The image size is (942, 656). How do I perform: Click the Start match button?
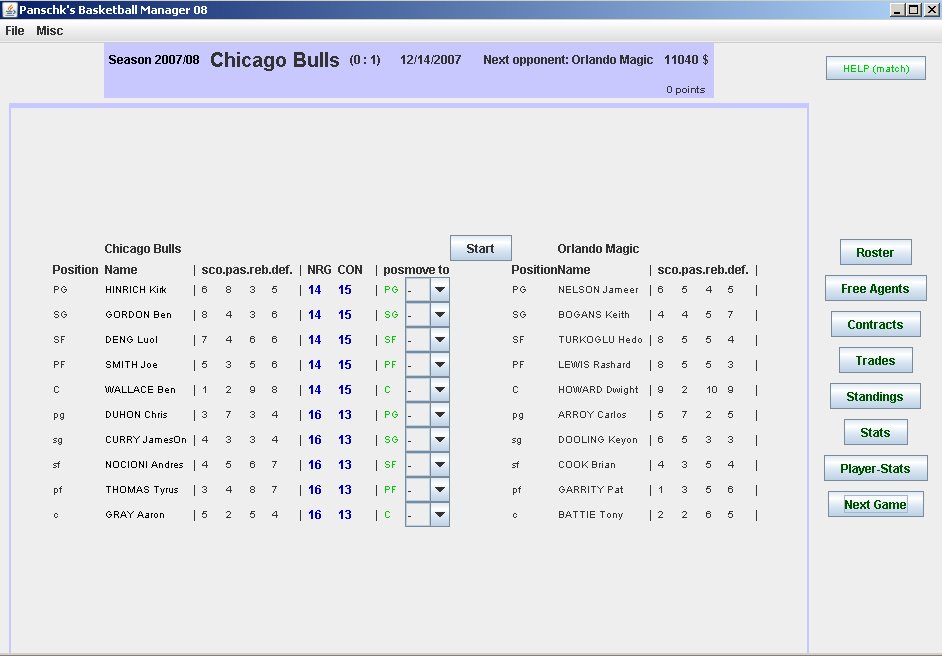(x=481, y=248)
